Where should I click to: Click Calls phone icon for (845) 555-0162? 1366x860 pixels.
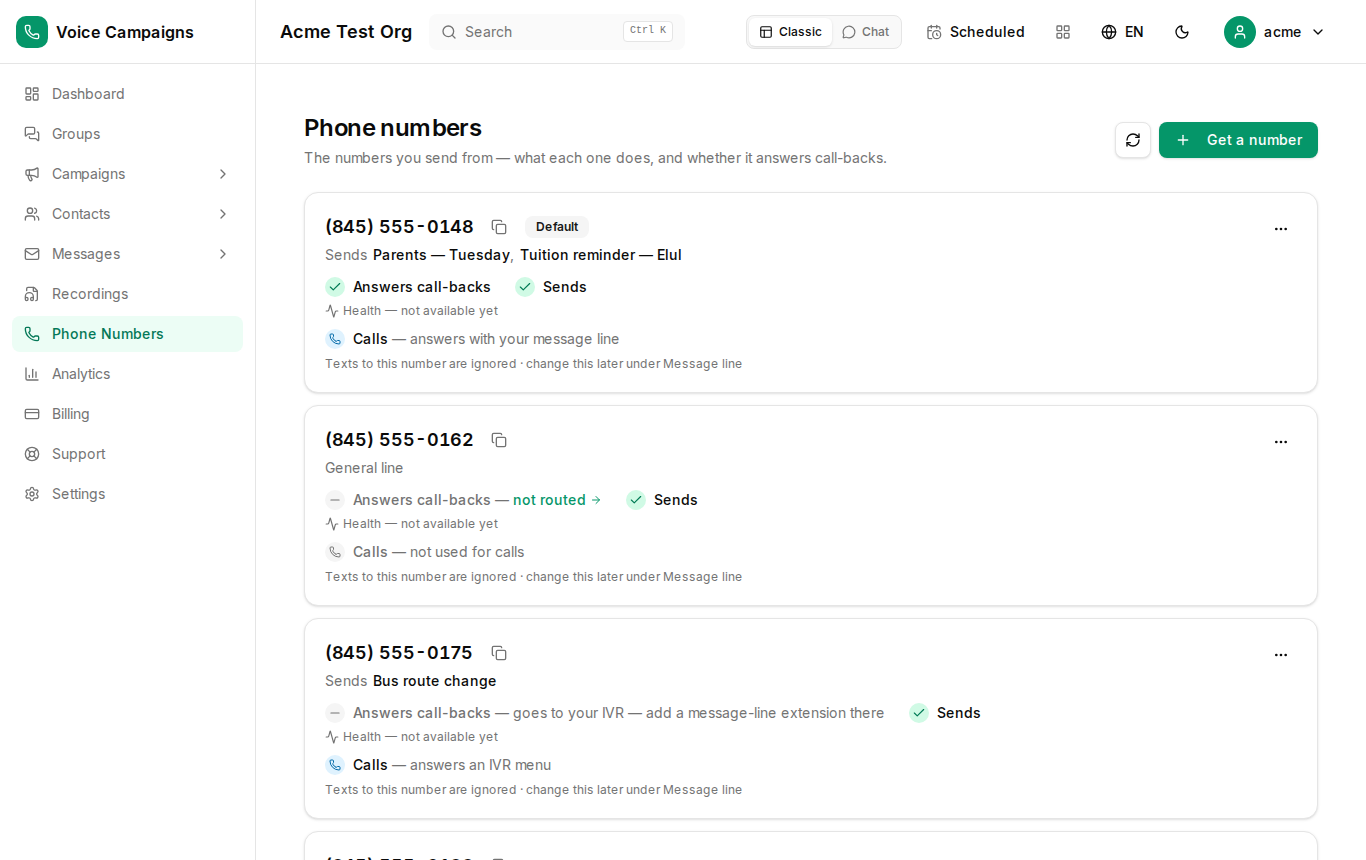(335, 552)
